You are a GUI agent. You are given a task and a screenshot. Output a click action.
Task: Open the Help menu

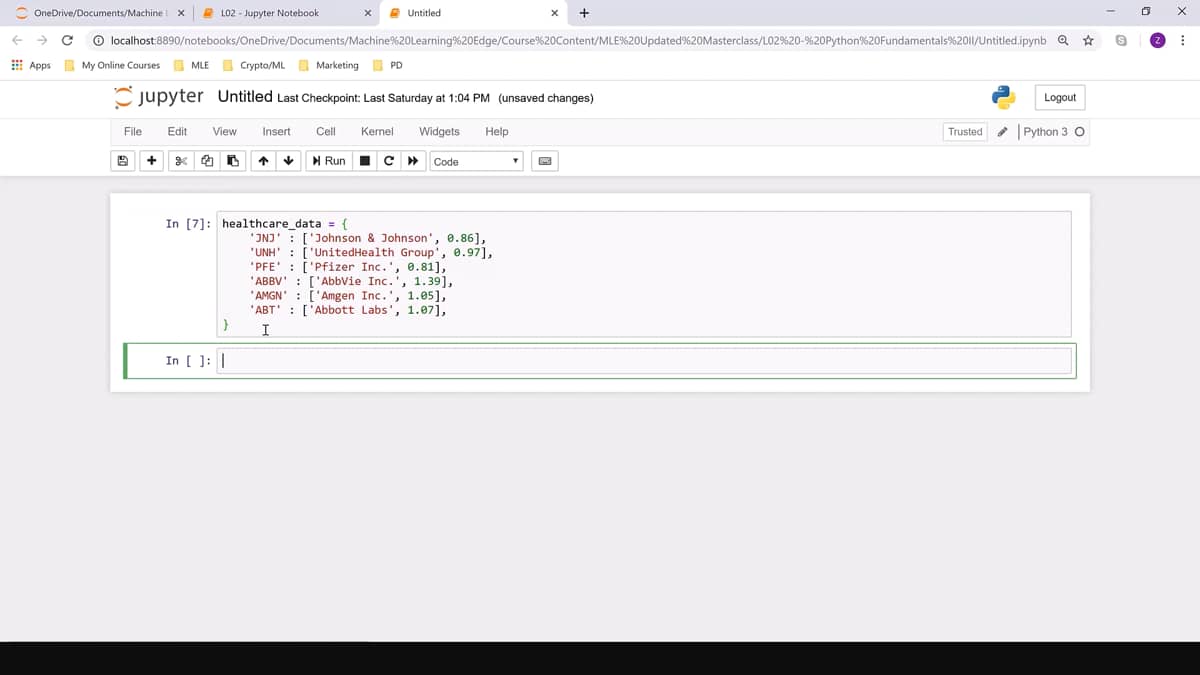tap(497, 132)
